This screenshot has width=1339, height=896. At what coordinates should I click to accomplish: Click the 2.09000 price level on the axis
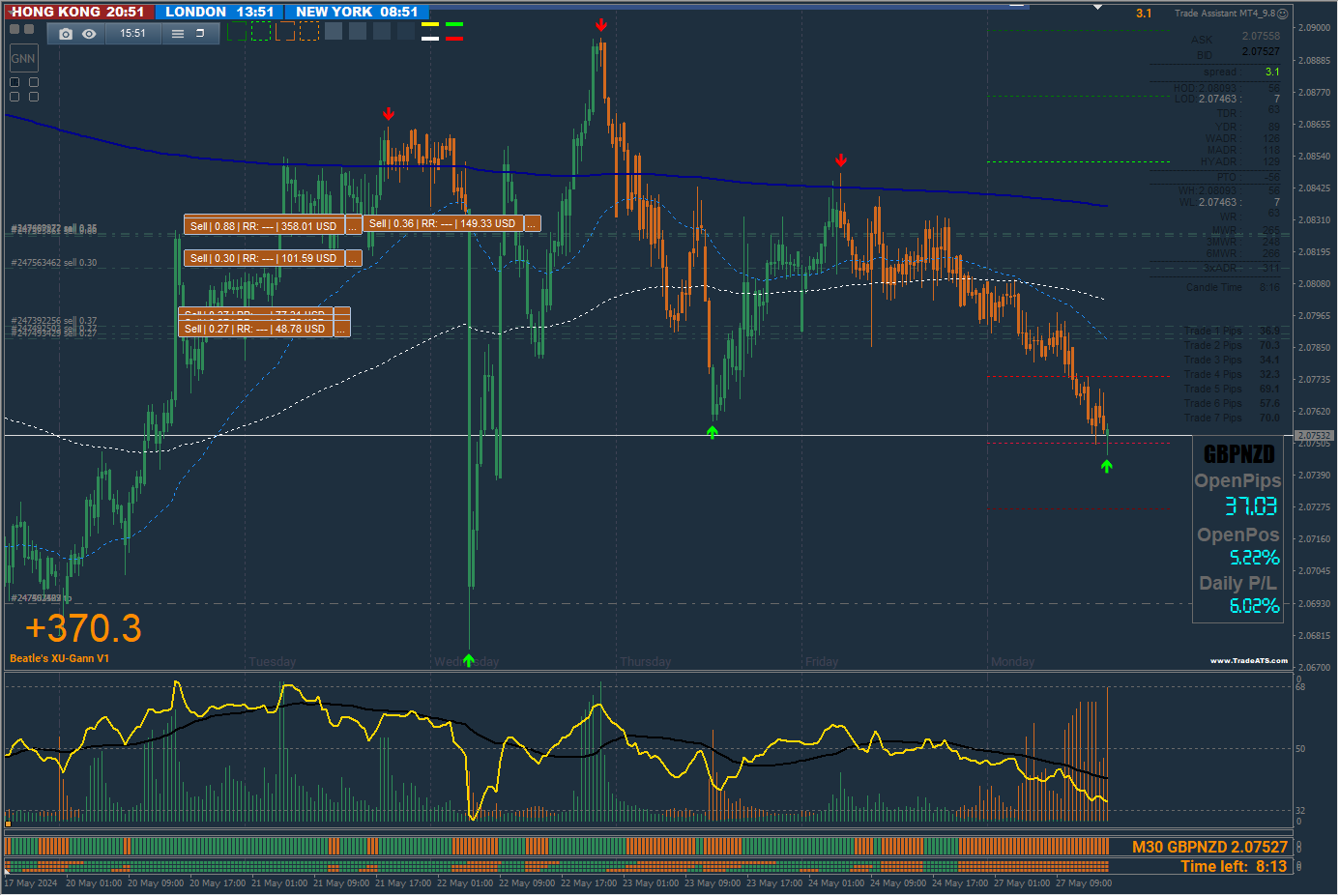click(x=1315, y=28)
